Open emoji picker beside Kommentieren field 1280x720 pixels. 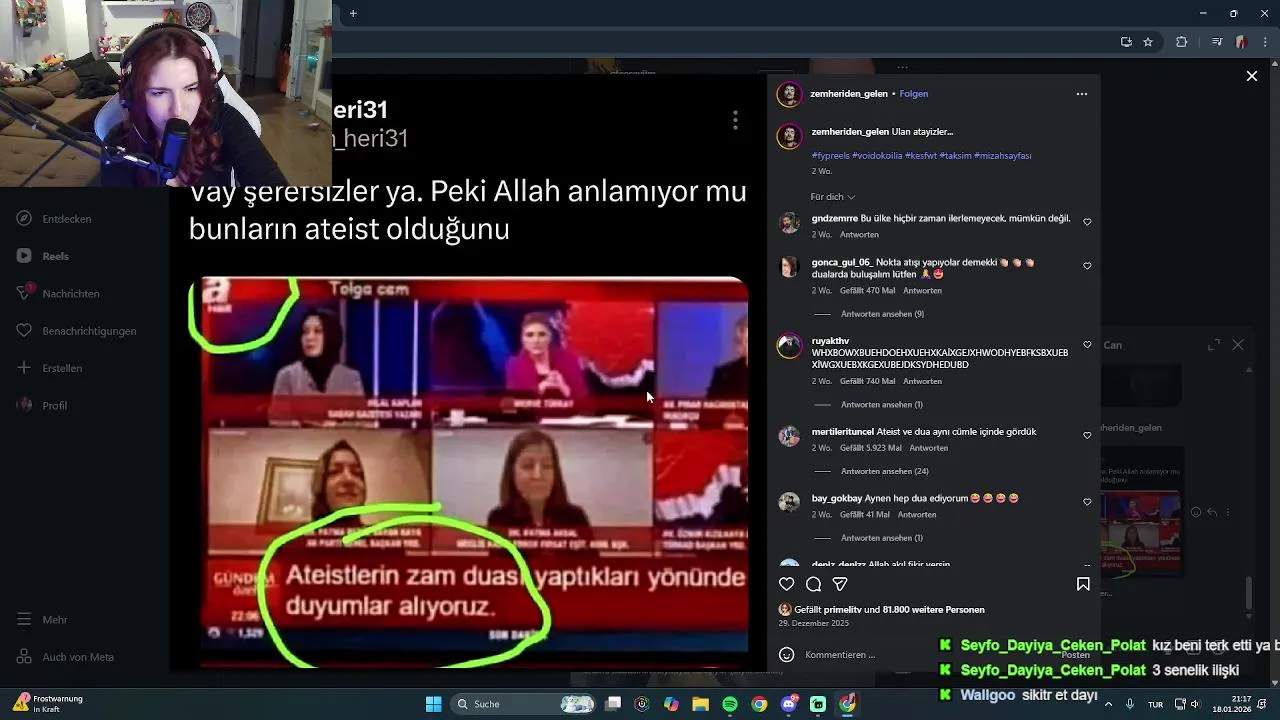click(787, 655)
